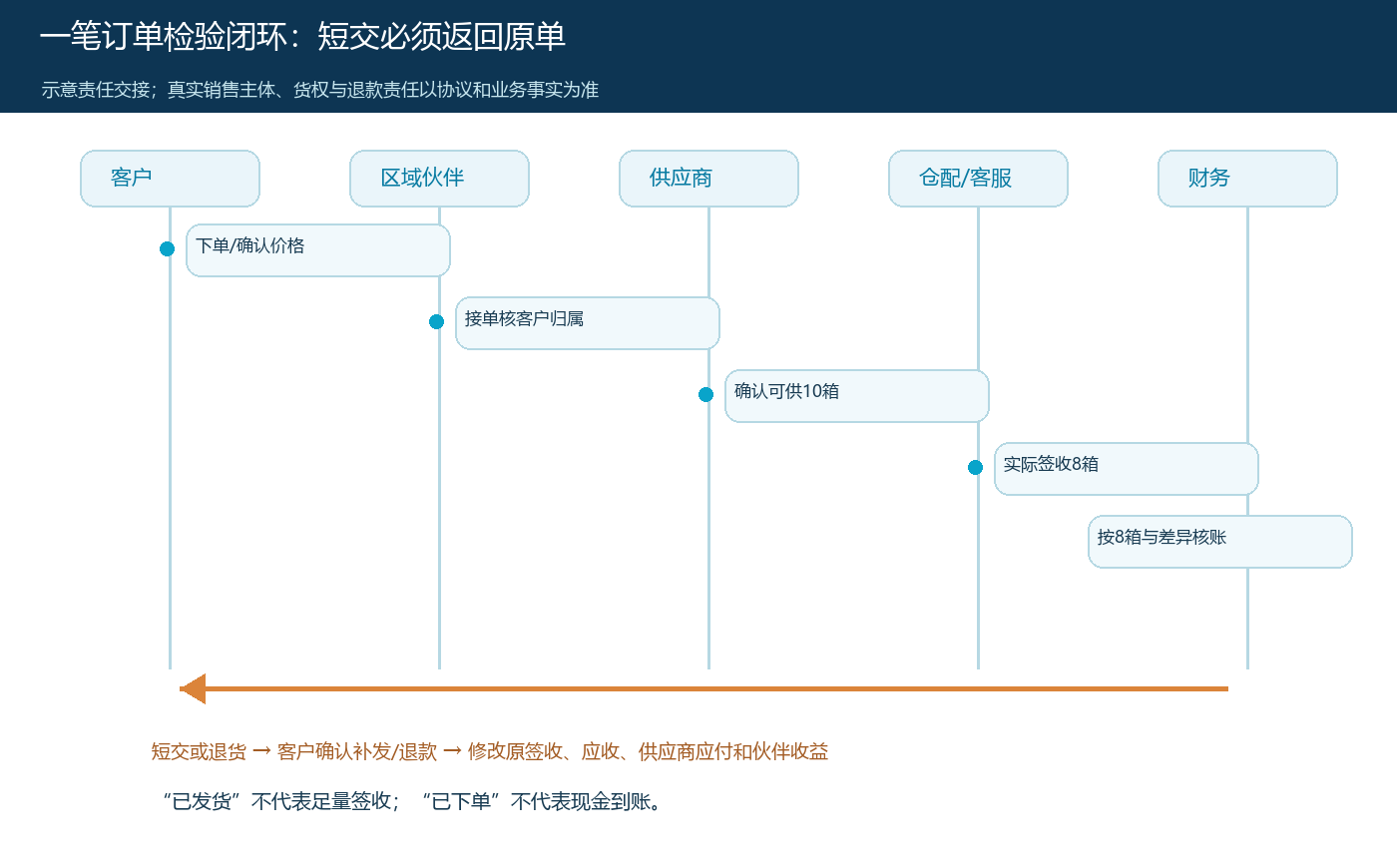Click the subtitle starting 示意责任交接

click(x=320, y=90)
